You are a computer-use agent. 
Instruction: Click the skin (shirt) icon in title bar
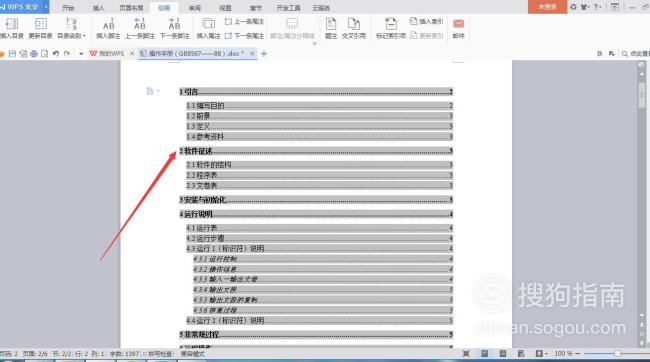(x=584, y=7)
